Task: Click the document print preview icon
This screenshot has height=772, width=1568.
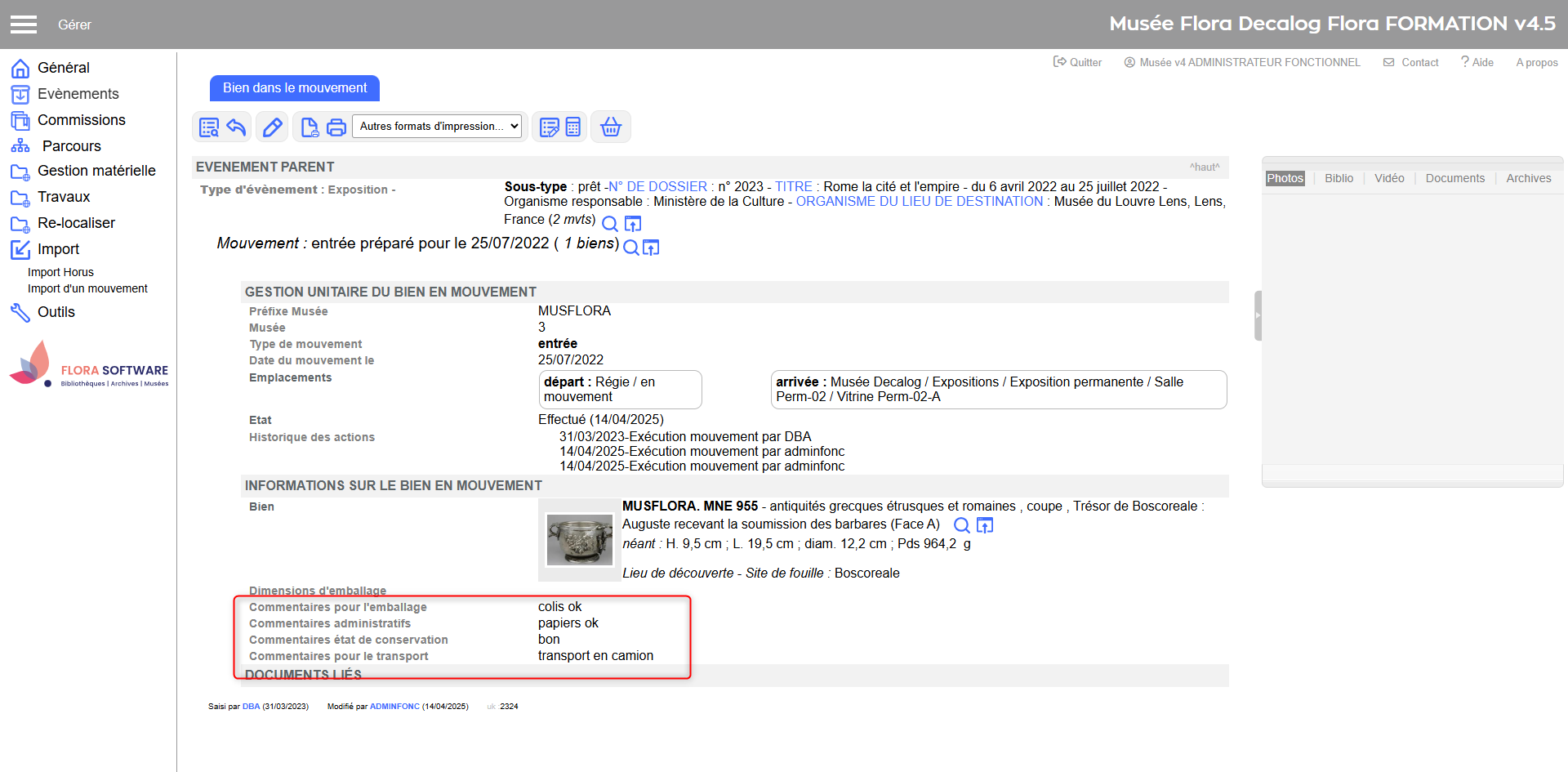Action: [310, 127]
